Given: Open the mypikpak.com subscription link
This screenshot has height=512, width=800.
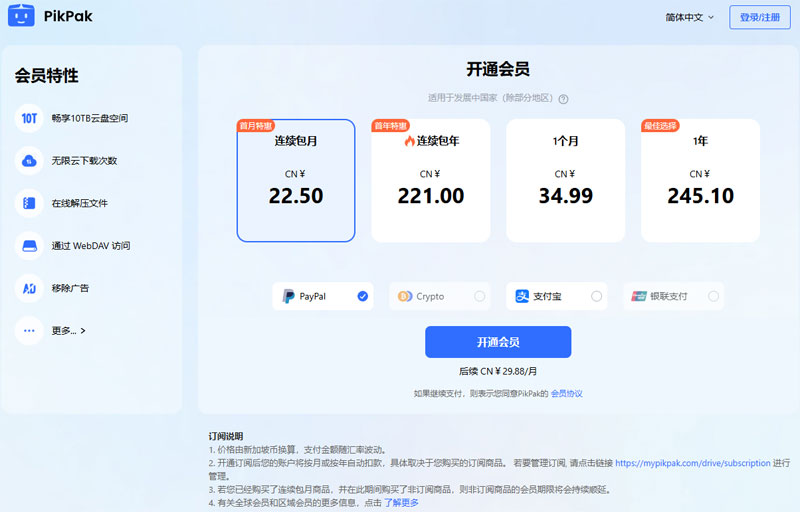Looking at the screenshot, I should pos(692,463).
